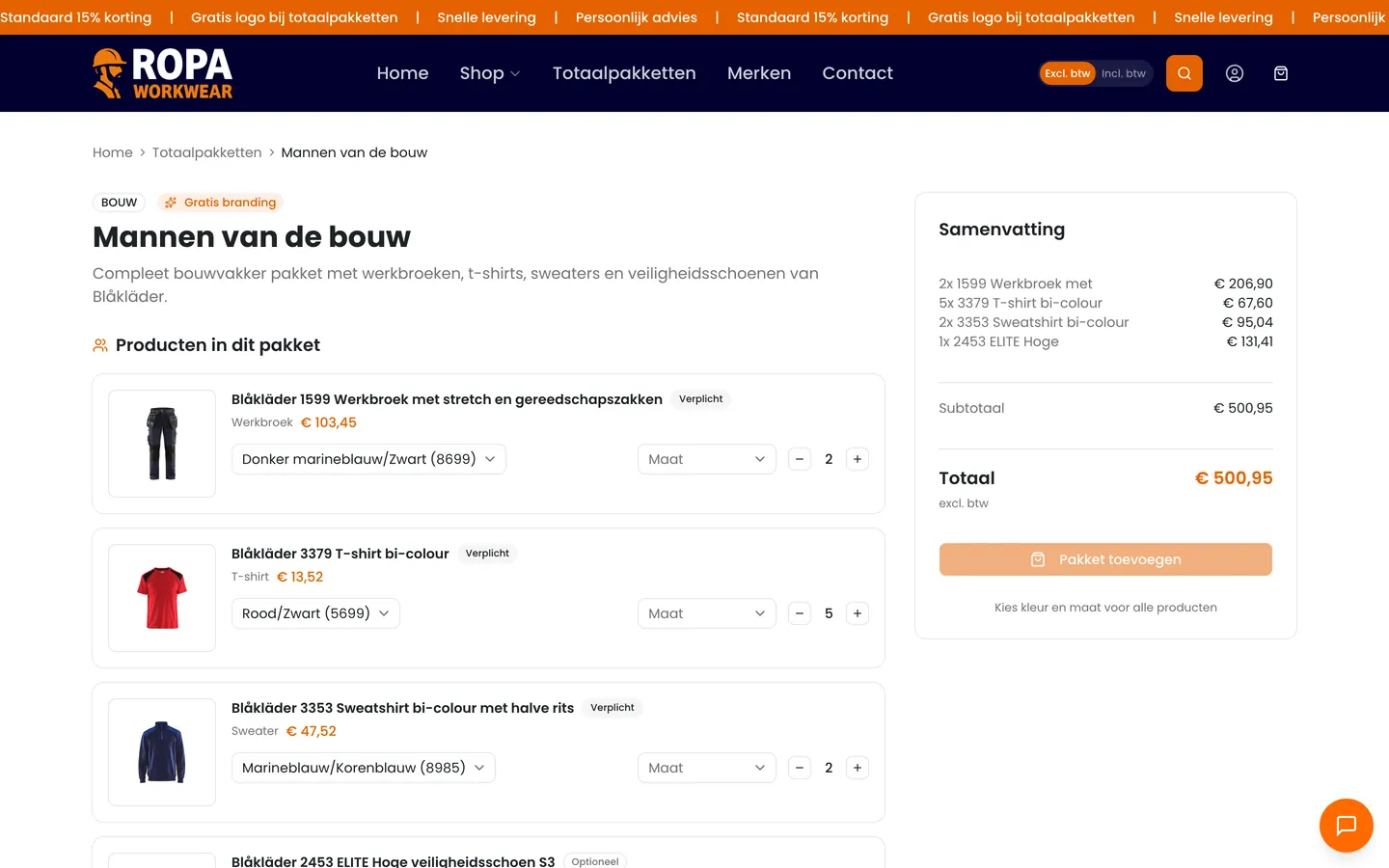Click Totaalpakketten breadcrumb link
Screen dimensions: 1389x868
(206, 152)
